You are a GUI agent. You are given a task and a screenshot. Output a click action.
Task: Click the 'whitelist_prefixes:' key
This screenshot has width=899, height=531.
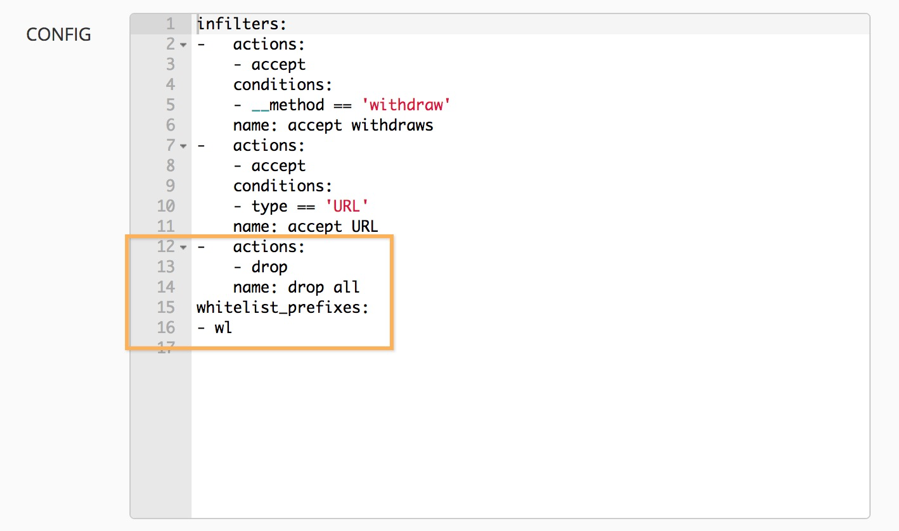(x=282, y=307)
